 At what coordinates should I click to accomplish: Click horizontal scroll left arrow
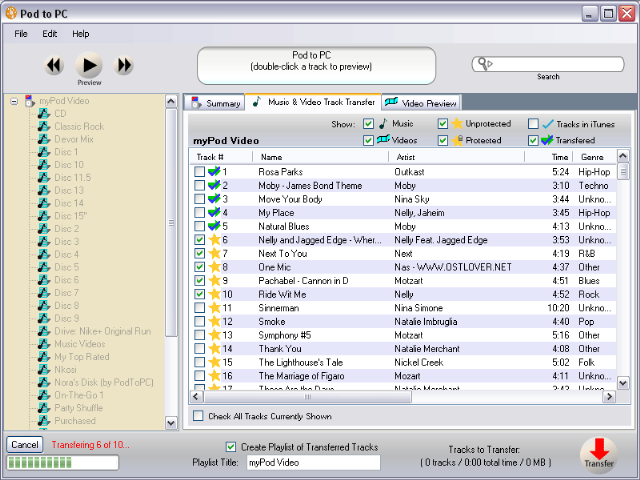click(196, 396)
